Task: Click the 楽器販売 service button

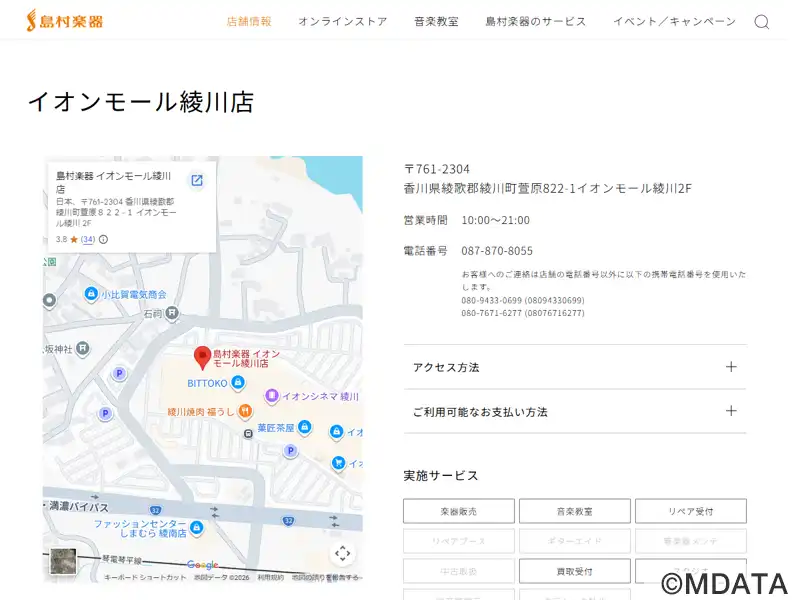Action: (459, 511)
